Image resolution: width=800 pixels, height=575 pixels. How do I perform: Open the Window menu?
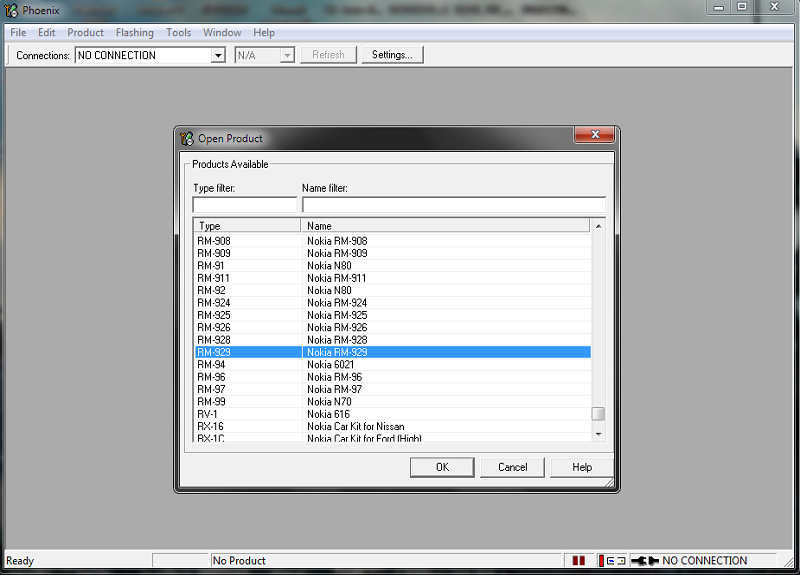tap(222, 33)
